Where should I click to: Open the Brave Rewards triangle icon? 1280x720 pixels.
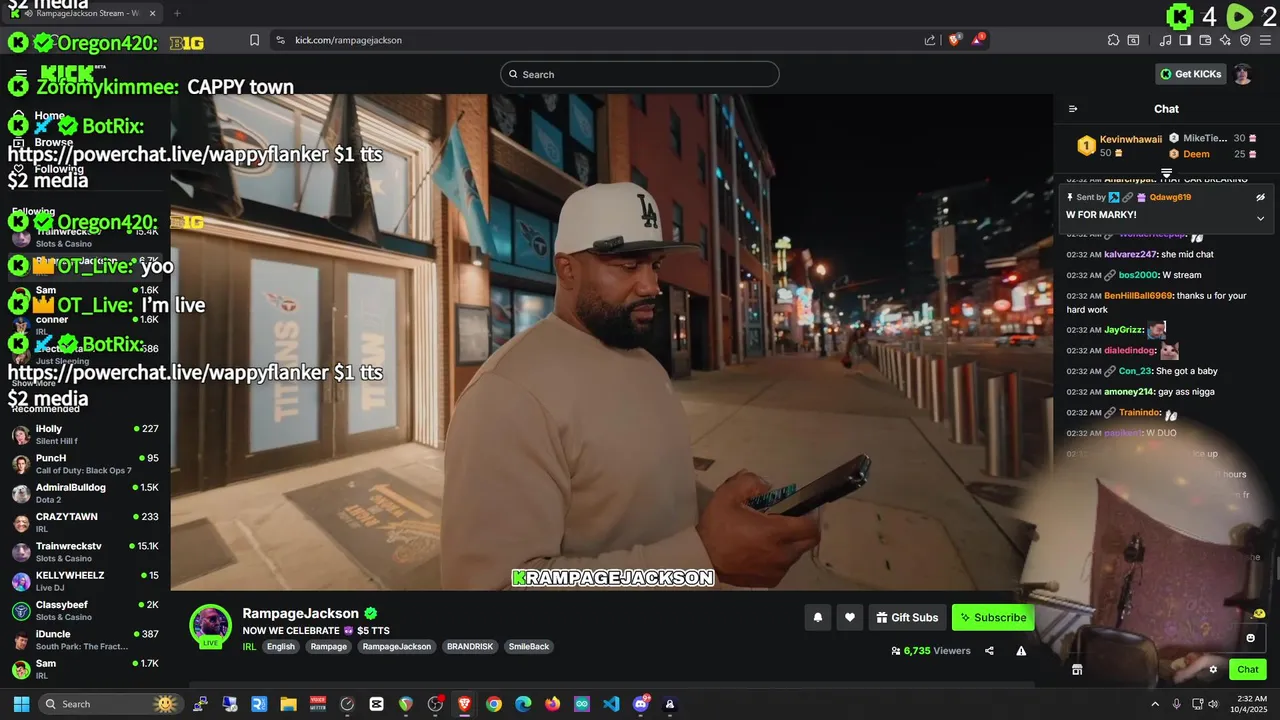(x=977, y=40)
